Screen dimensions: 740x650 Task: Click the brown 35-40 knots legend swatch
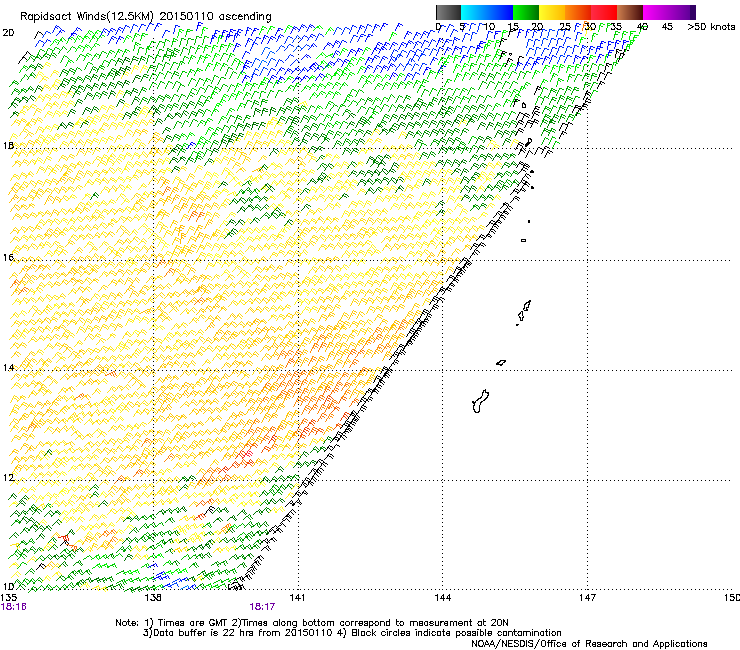click(x=630, y=12)
